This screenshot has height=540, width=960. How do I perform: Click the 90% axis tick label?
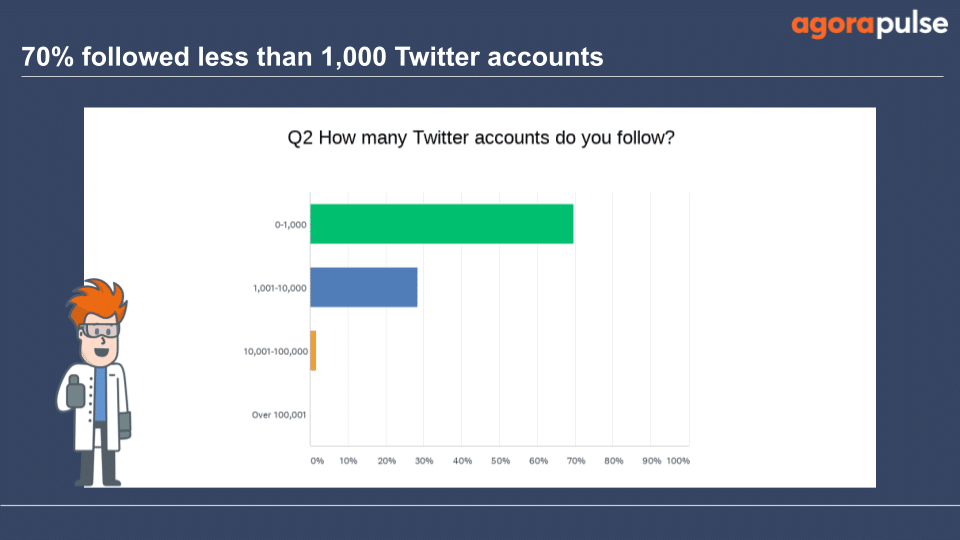tap(651, 460)
